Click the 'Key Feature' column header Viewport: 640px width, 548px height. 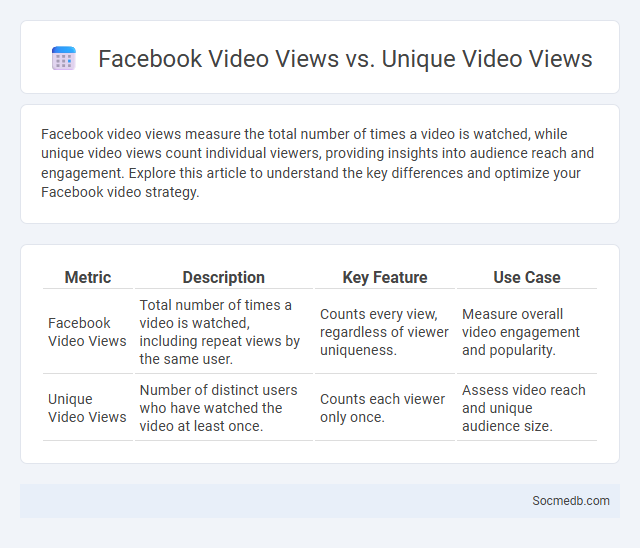pyautogui.click(x=384, y=277)
